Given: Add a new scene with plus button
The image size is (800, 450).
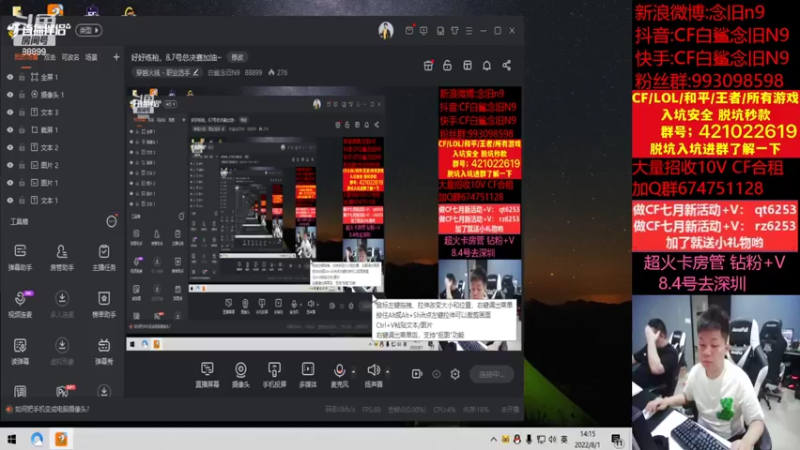Looking at the screenshot, I should click(116, 57).
